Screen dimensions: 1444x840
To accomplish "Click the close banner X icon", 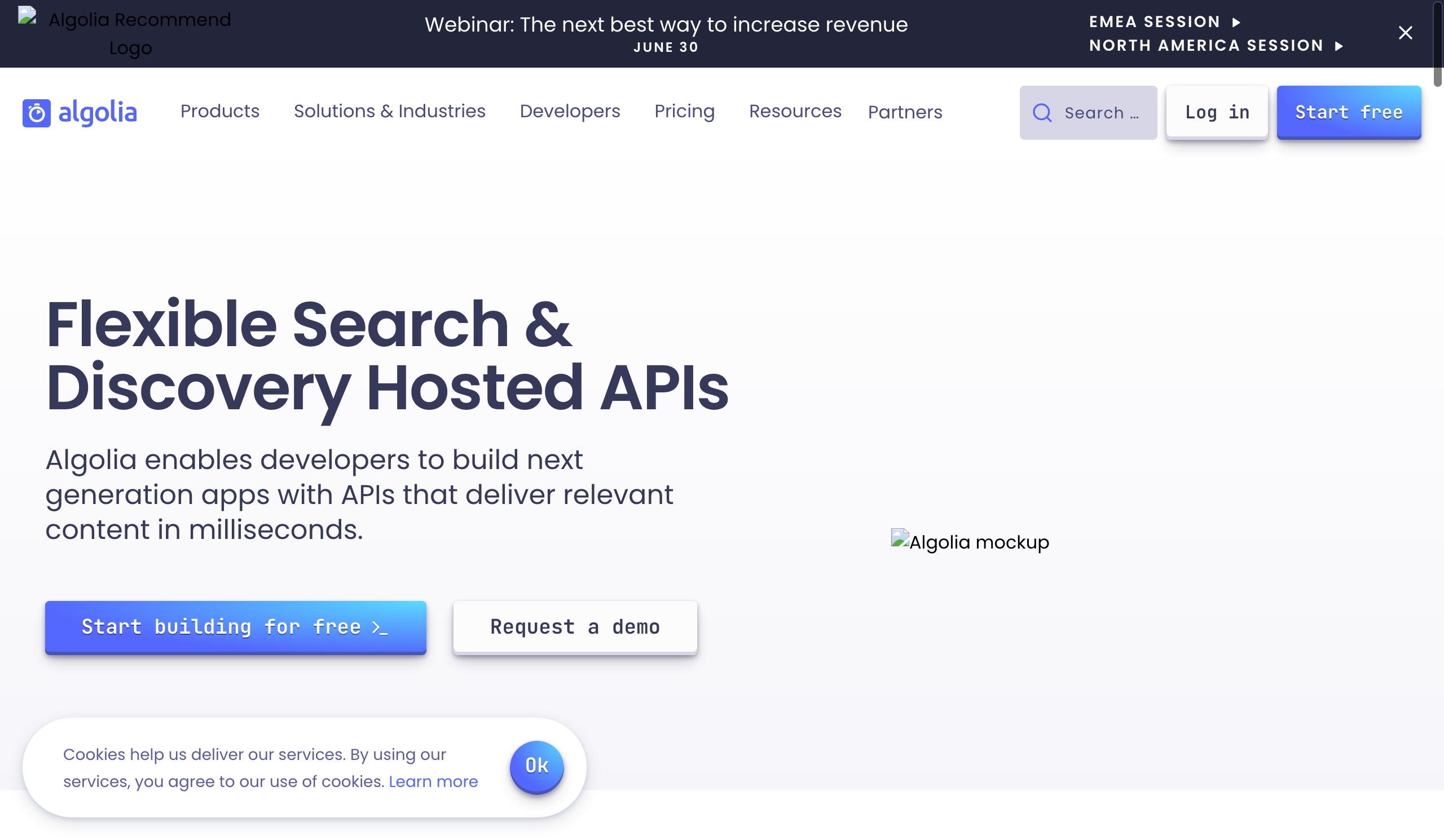I will (1405, 32).
